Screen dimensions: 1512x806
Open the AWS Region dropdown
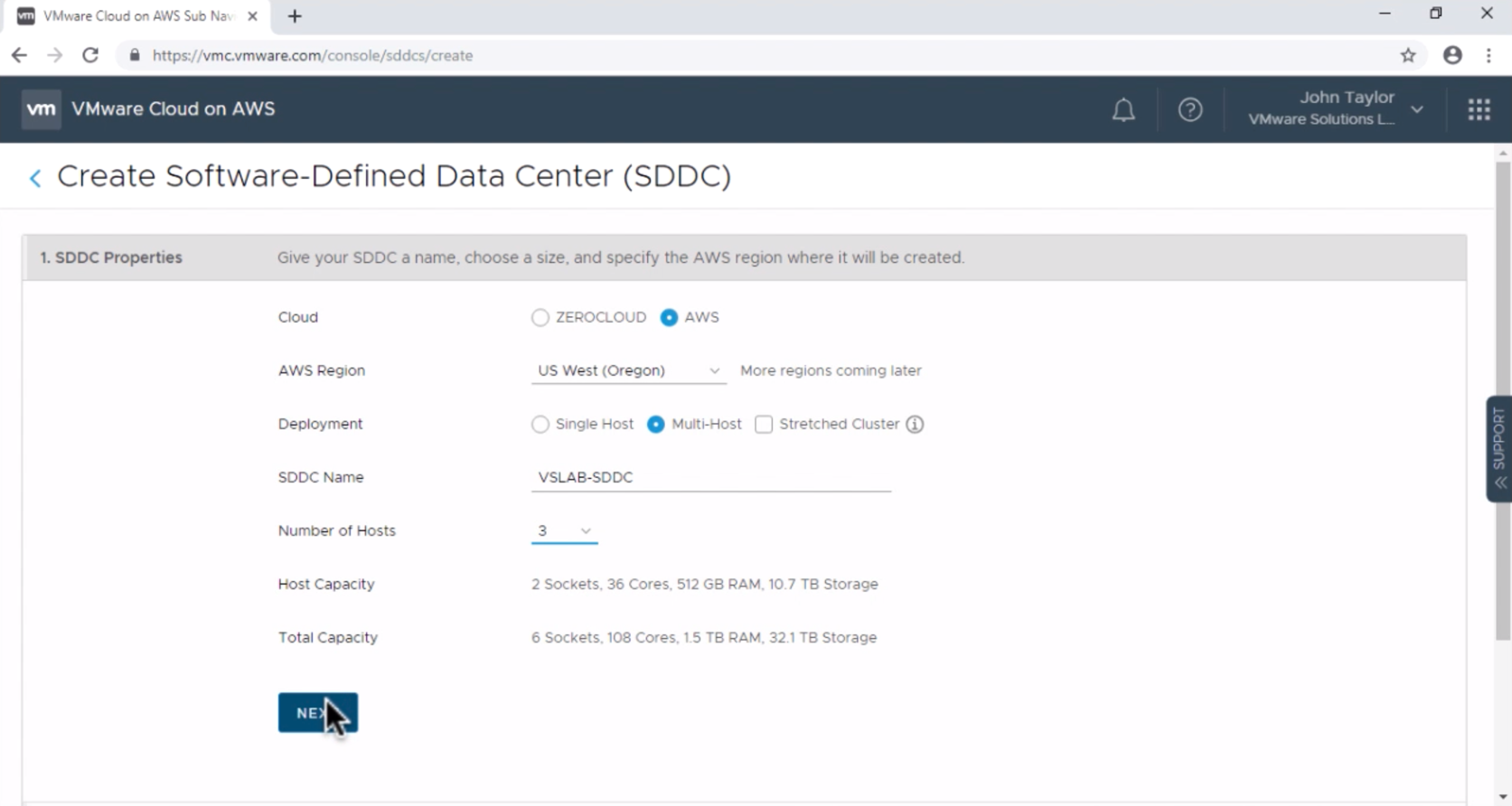(628, 370)
